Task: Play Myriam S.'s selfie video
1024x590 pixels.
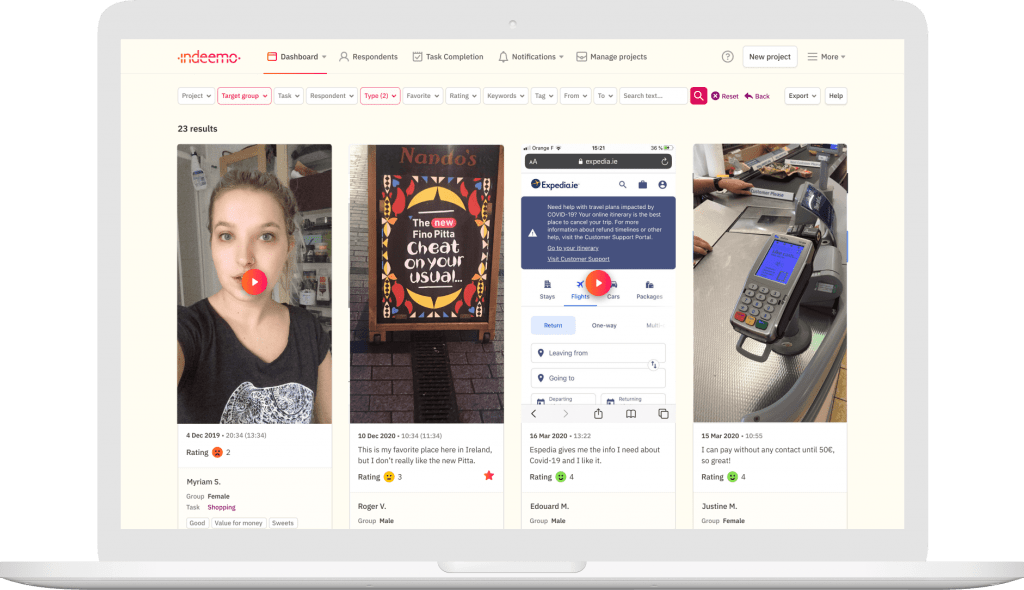Action: [x=254, y=282]
